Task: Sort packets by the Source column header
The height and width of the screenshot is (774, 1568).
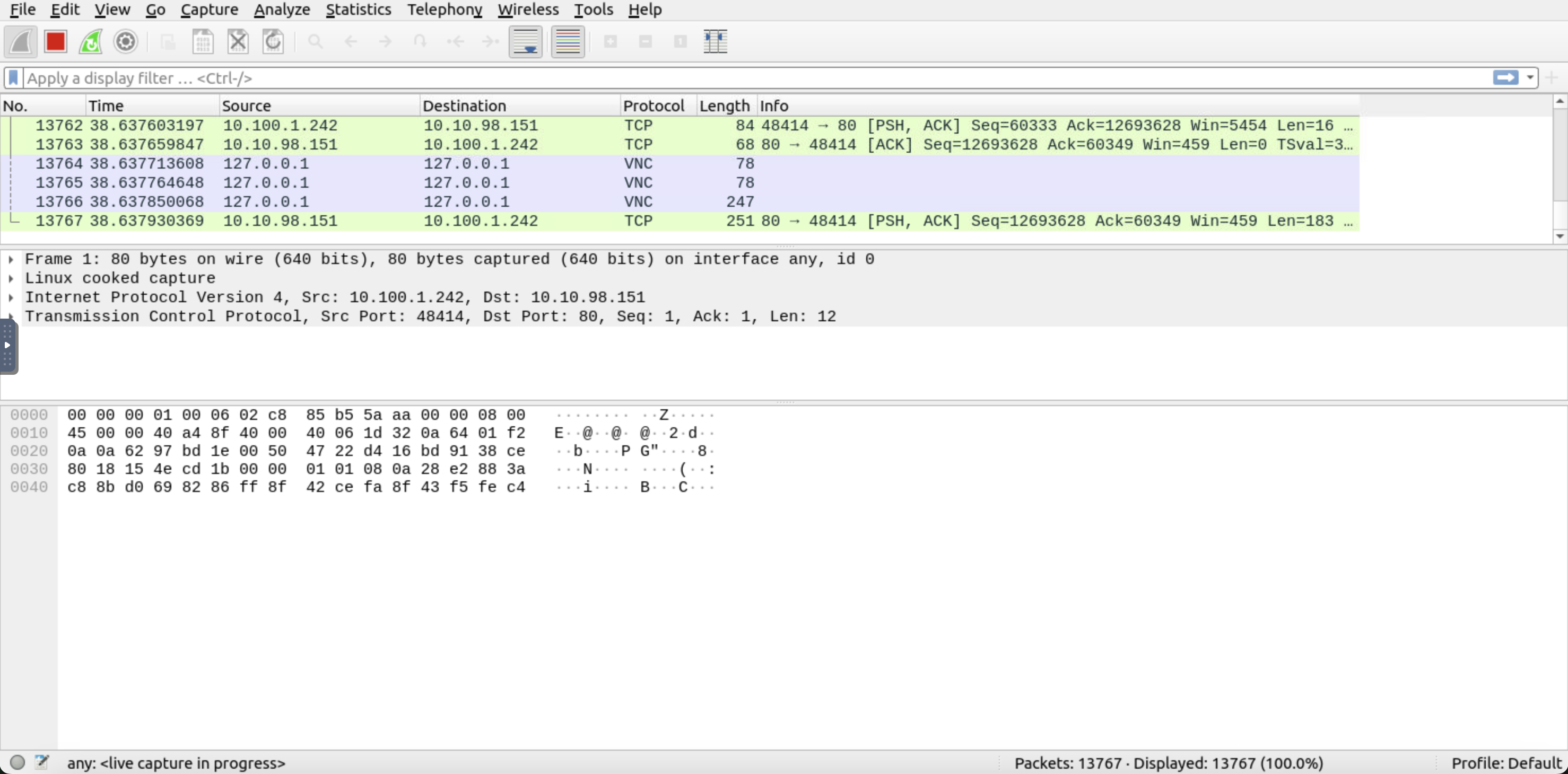Action: [319, 106]
